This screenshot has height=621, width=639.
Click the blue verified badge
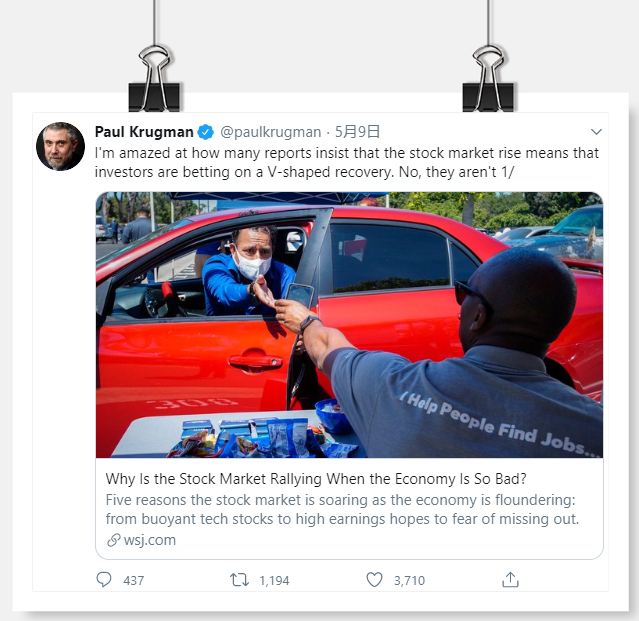[205, 132]
